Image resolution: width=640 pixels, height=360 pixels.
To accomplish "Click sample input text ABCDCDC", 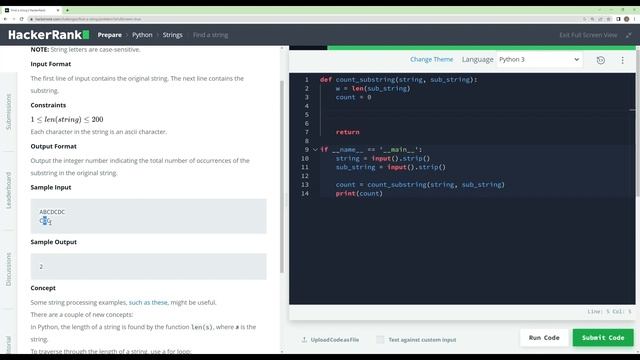I will [52, 212].
